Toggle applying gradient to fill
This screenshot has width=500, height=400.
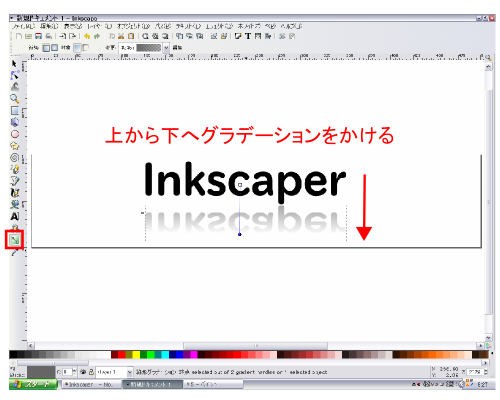77,48
